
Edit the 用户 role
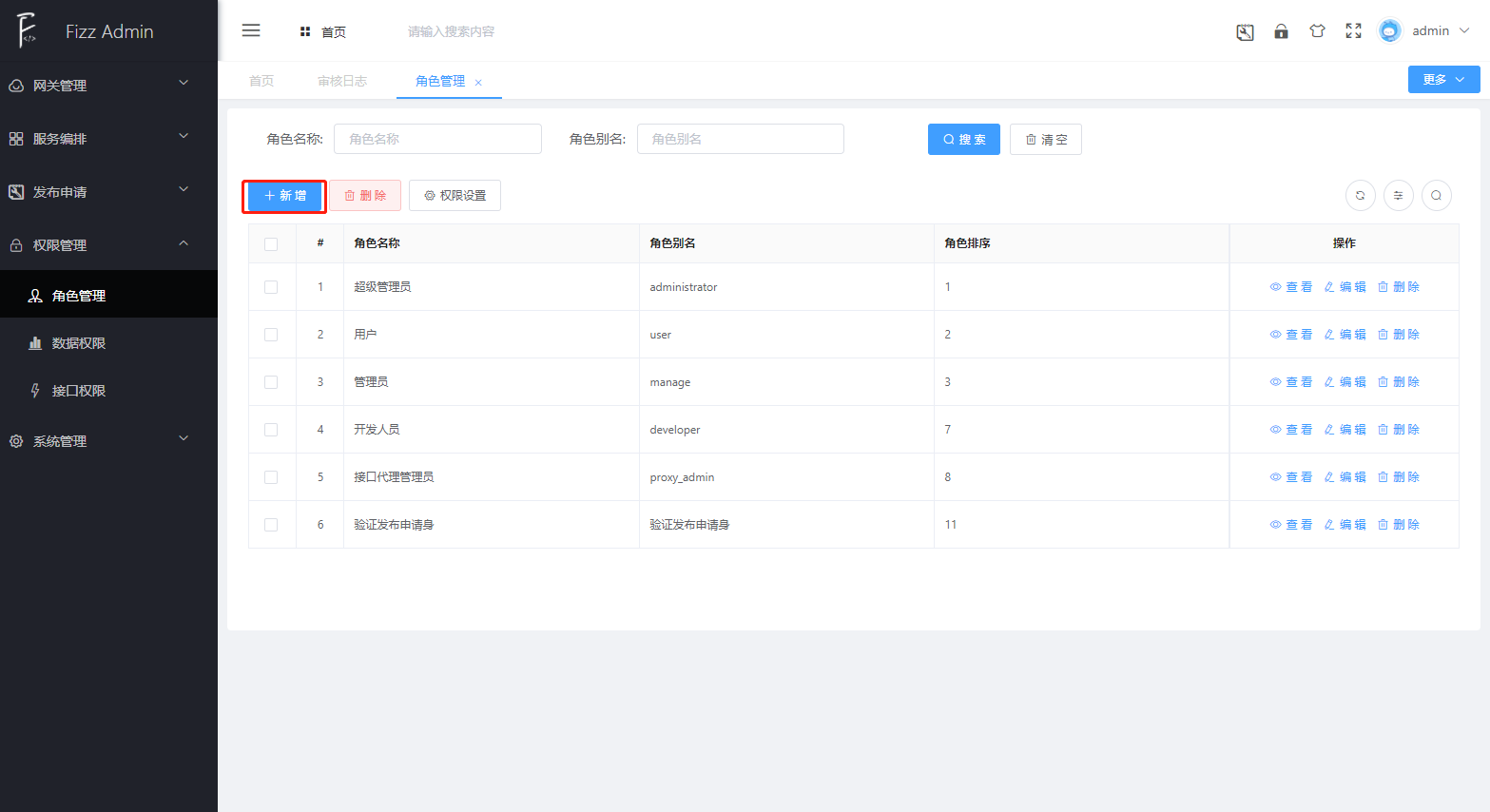point(1345,335)
